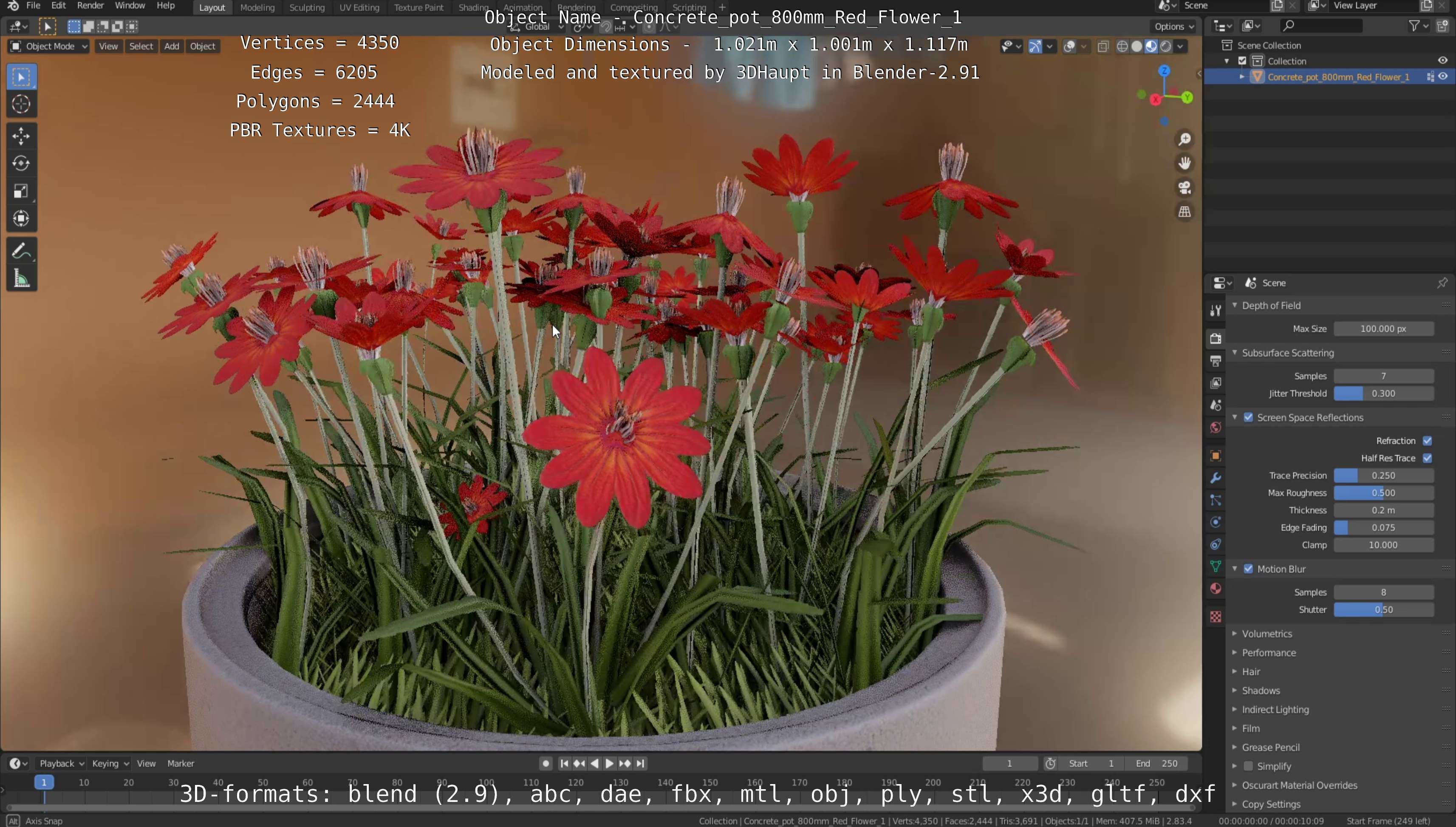
Task: Open Render properties tab icon
Action: (1216, 339)
